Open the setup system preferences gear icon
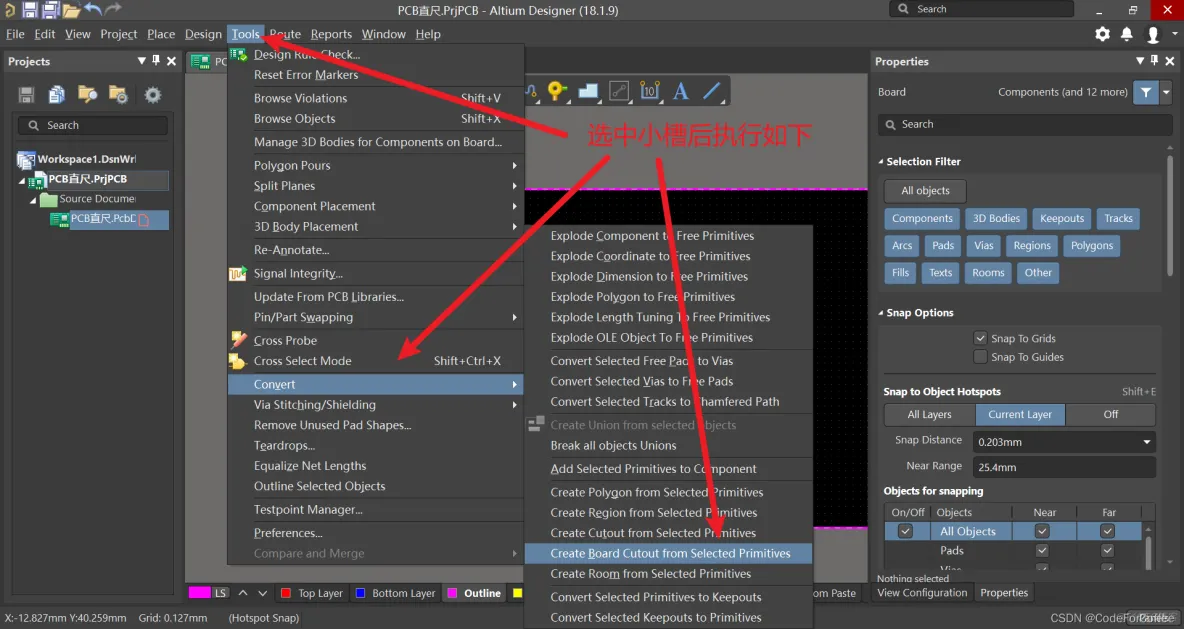 tap(1102, 34)
